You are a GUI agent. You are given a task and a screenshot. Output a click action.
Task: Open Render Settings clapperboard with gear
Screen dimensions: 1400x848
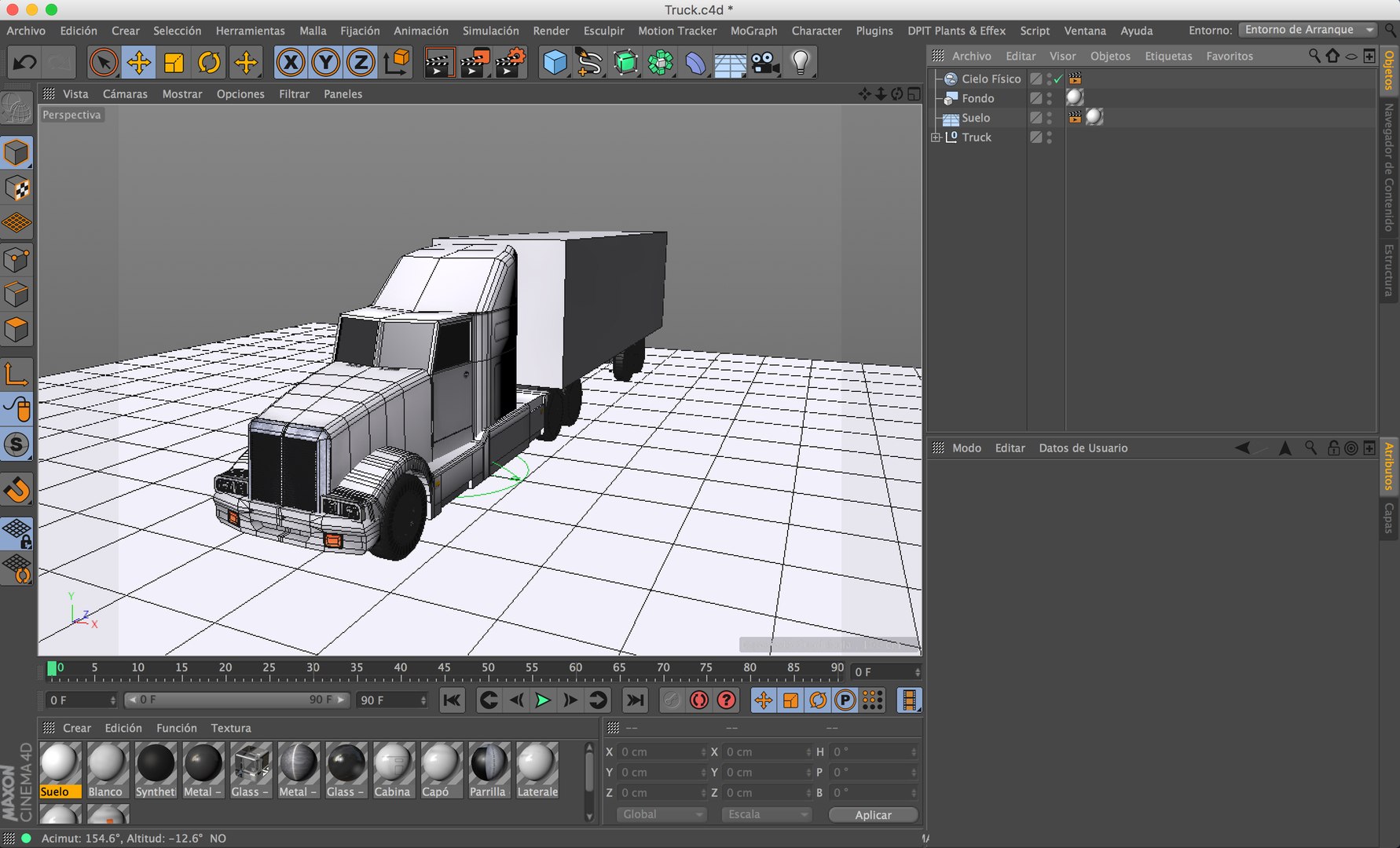point(511,62)
